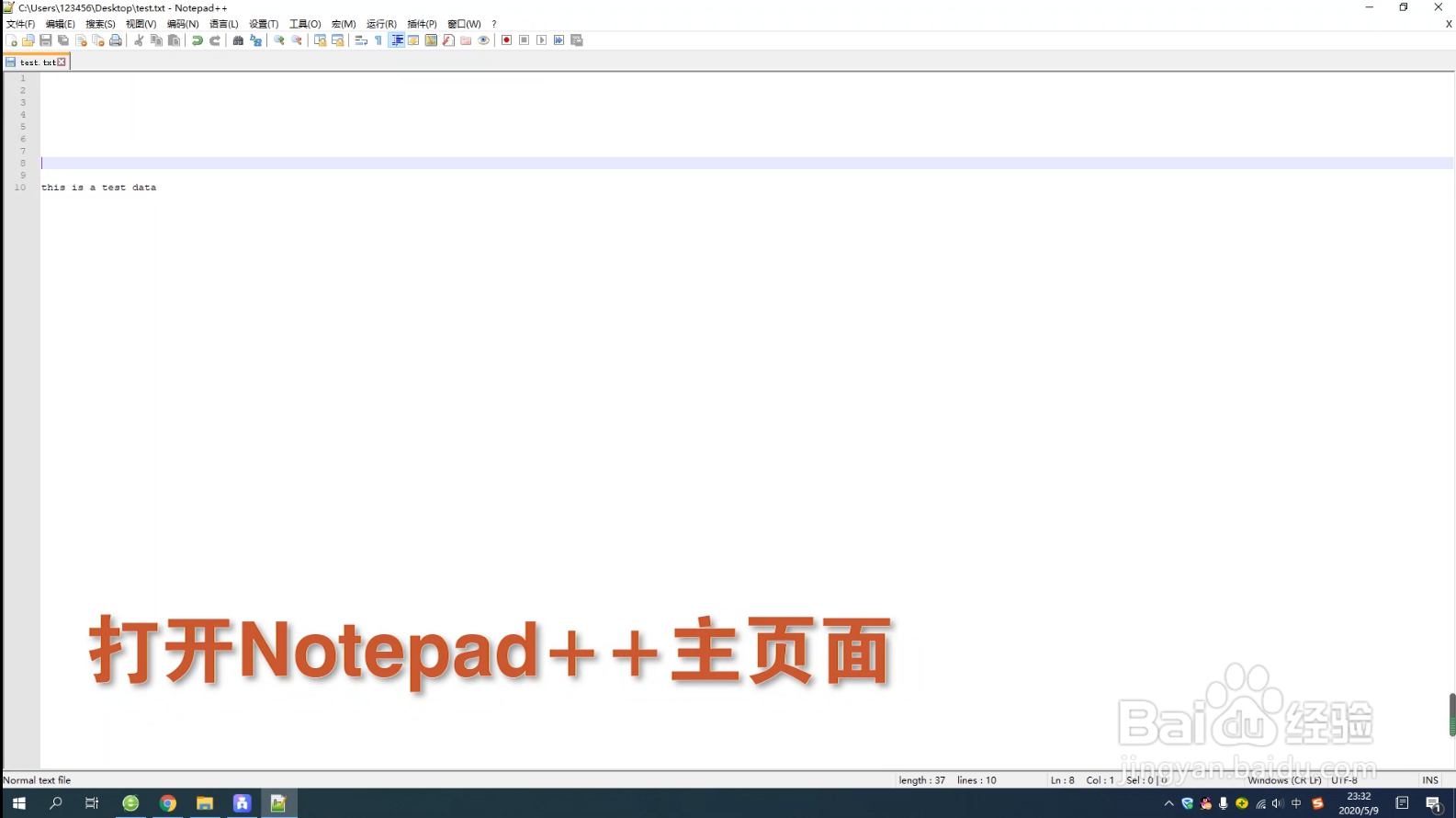Start macro recording with red button
Viewport: 1456px width, 818px height.
click(506, 40)
